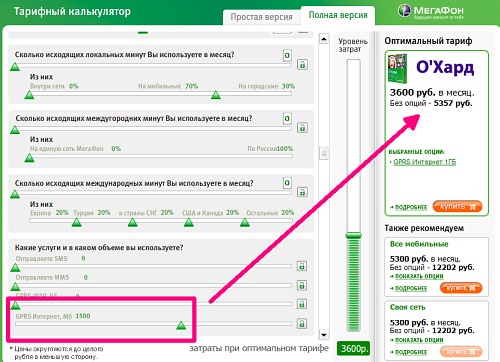500x362 pixels.
Task: Click scrollbar up arrow
Action: (324, 39)
